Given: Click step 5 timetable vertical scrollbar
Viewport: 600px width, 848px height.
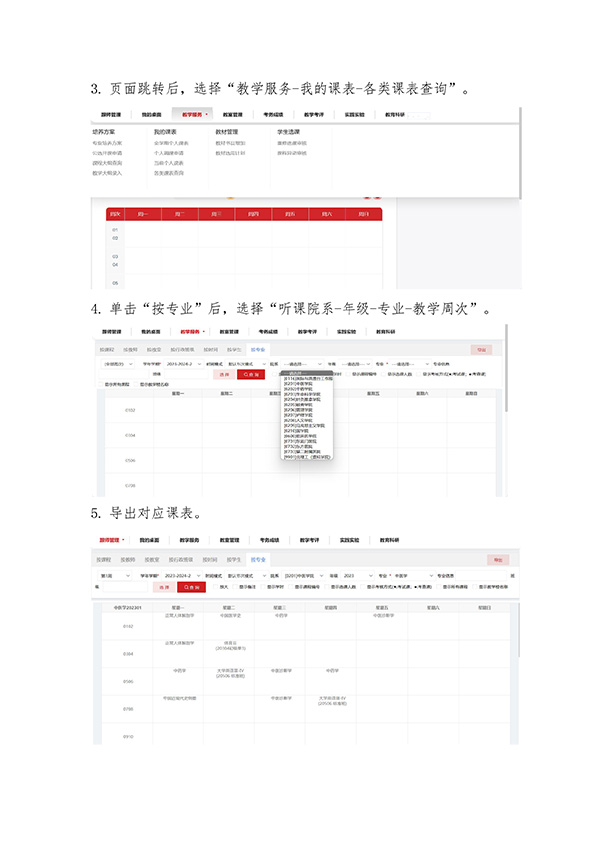Looking at the screenshot, I should [518, 630].
